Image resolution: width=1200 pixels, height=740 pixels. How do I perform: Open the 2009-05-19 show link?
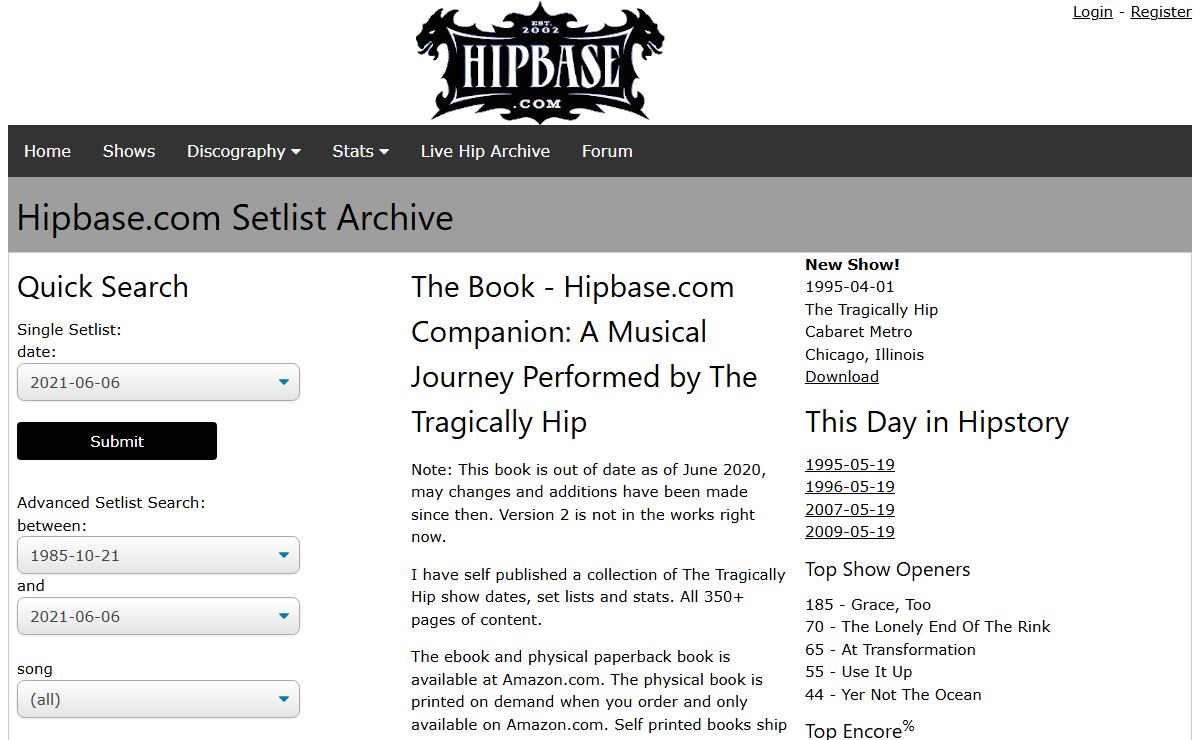[x=850, y=532]
